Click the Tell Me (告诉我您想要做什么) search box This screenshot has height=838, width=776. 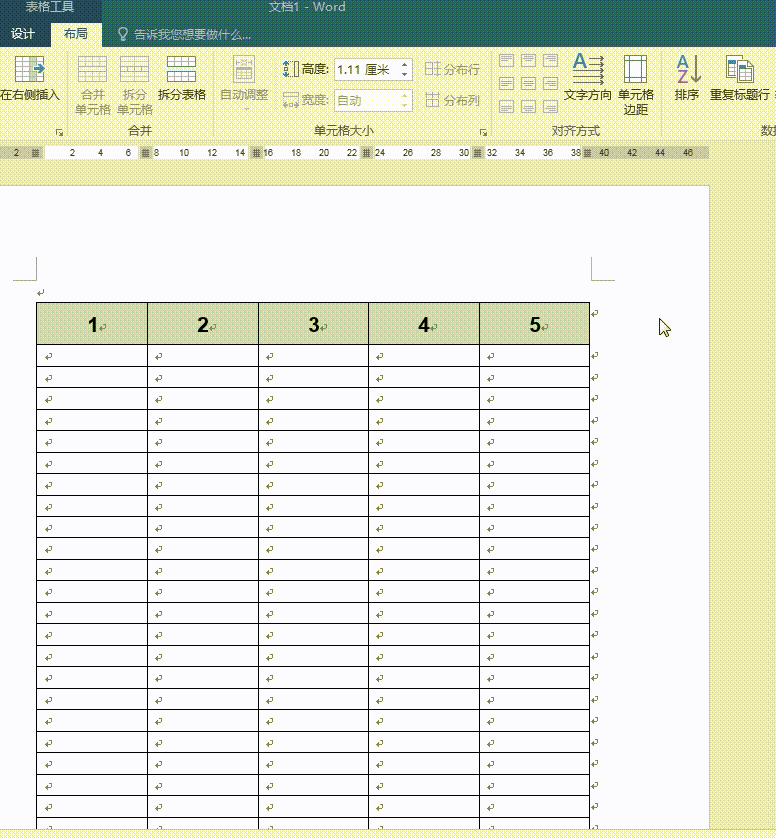pos(192,34)
